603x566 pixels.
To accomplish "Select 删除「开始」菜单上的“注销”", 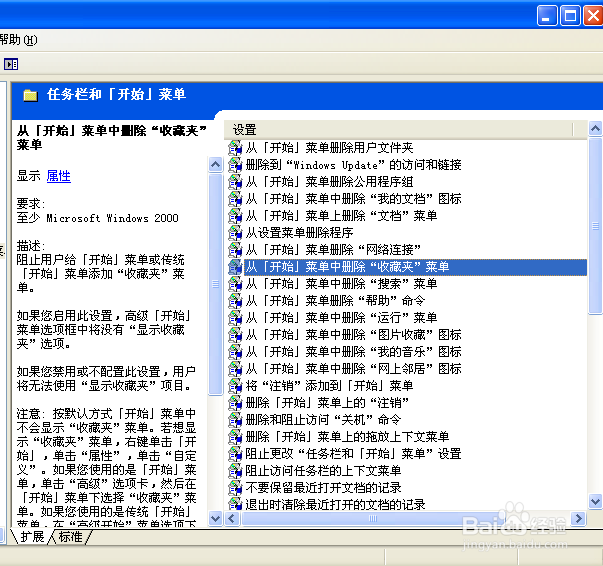I will [x=327, y=403].
